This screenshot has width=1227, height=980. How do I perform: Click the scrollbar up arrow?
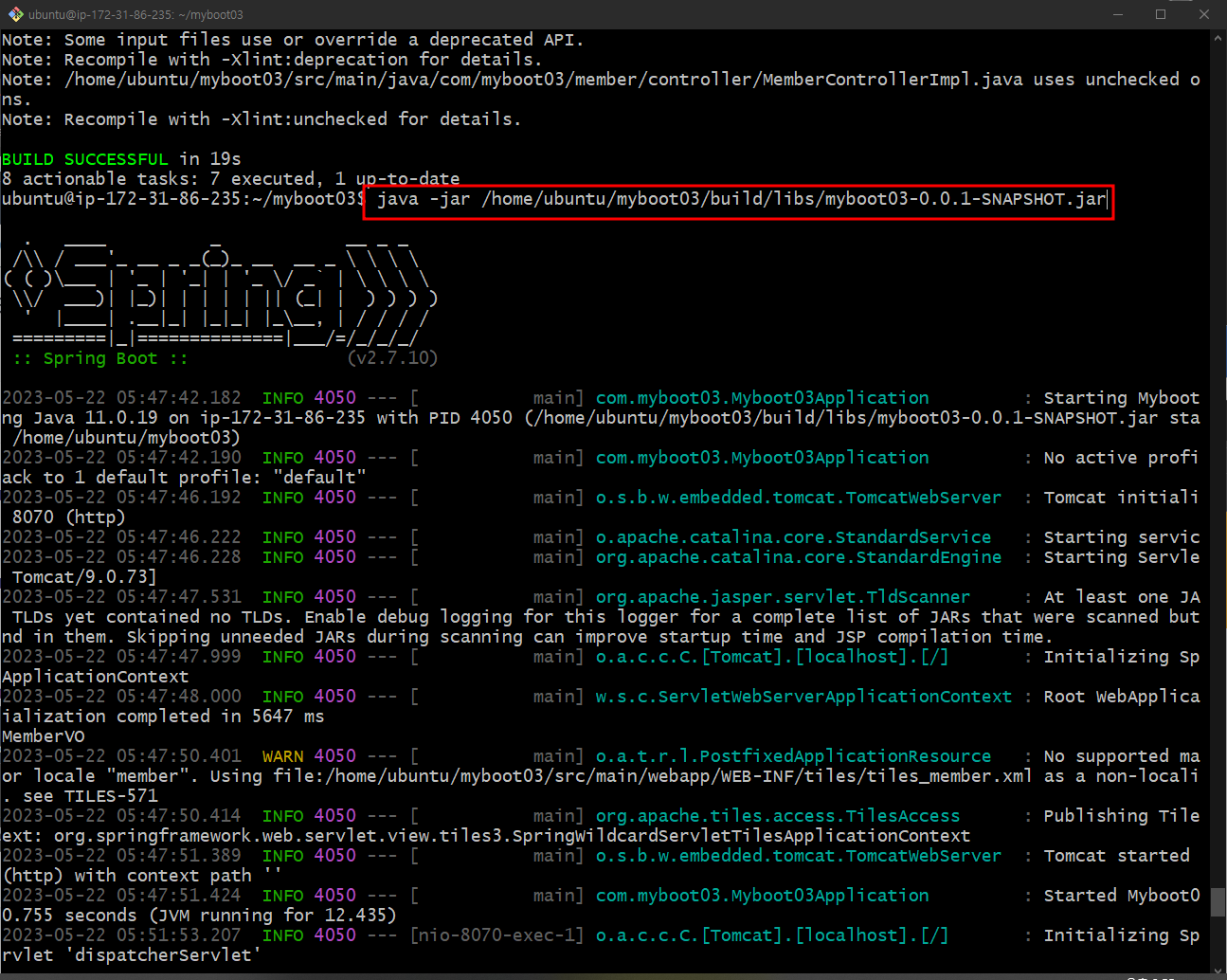click(1218, 39)
